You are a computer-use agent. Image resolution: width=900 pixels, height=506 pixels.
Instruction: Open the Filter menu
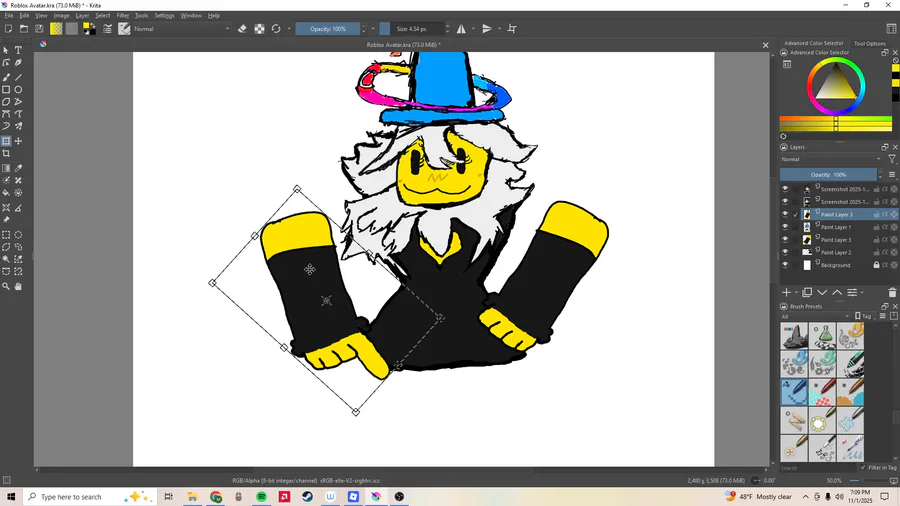(122, 15)
